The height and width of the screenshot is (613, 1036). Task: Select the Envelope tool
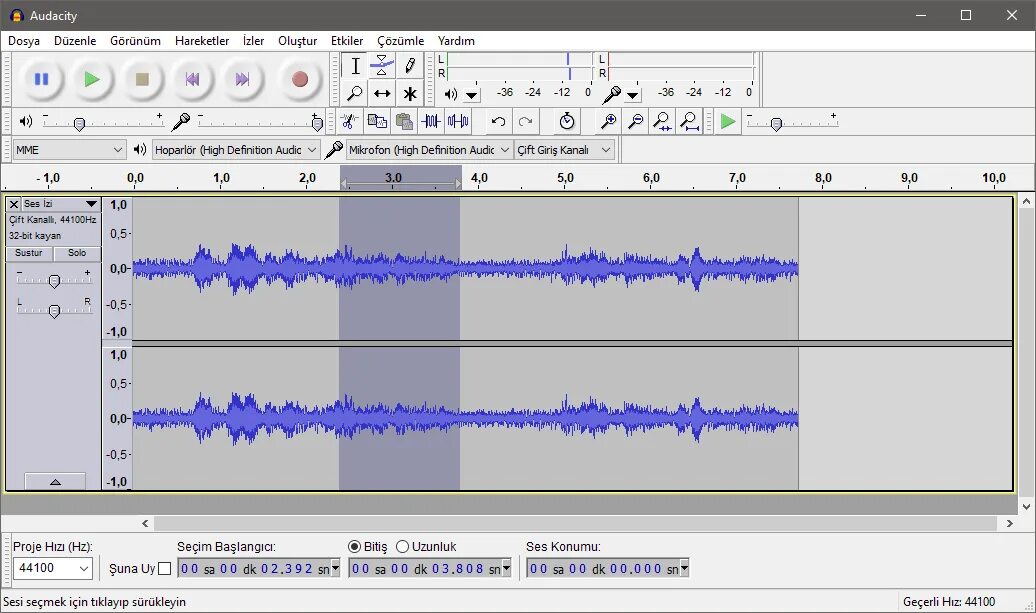tap(382, 65)
